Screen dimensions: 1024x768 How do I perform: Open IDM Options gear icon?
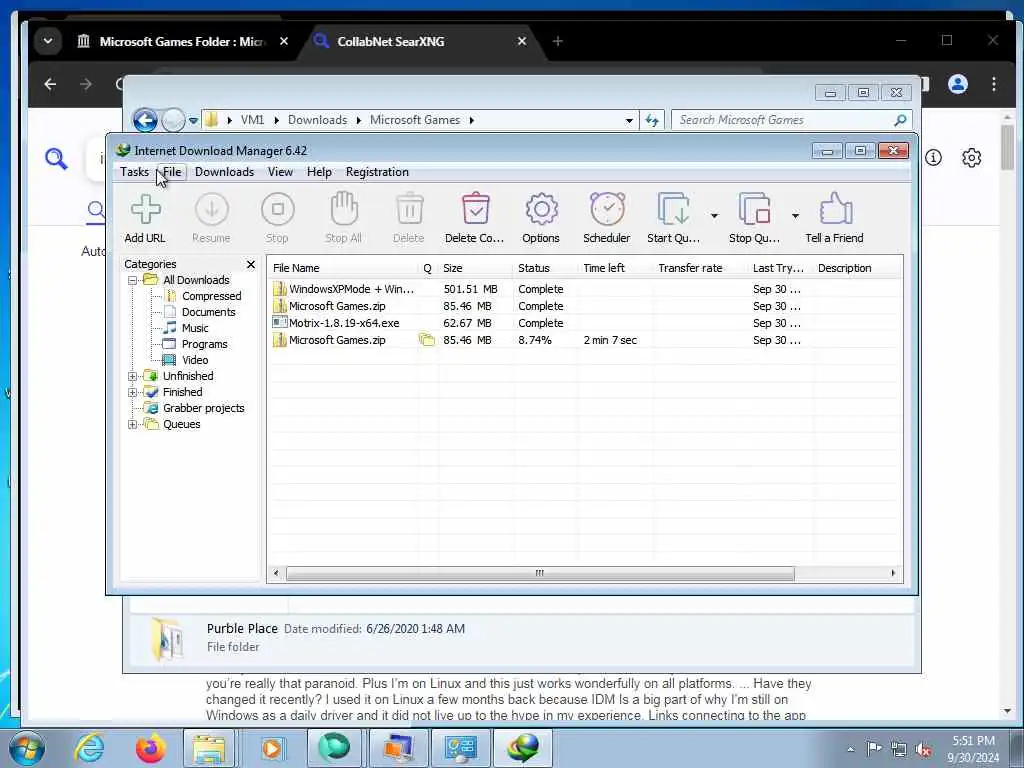[x=541, y=210]
